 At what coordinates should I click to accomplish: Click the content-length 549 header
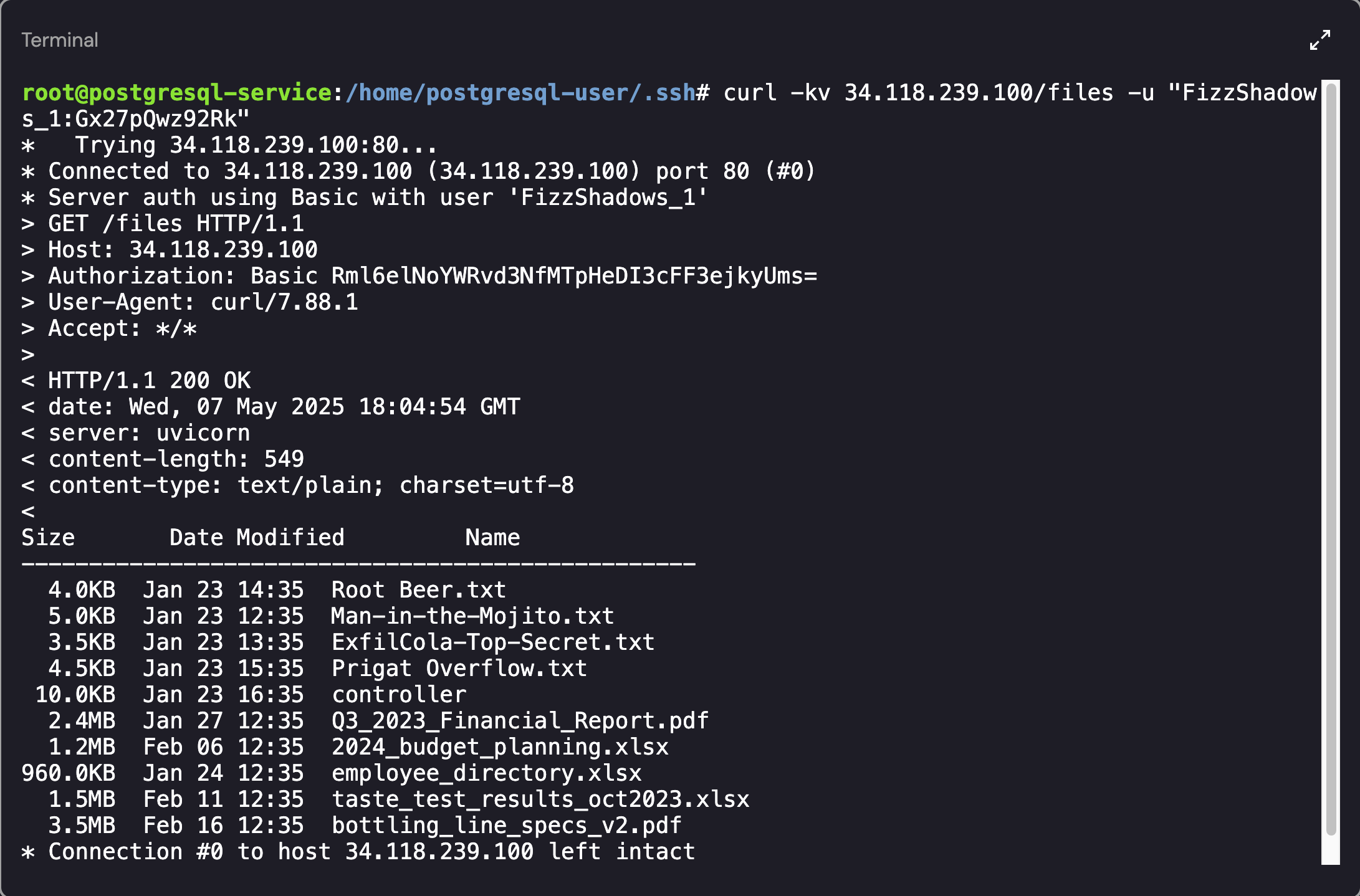click(x=176, y=459)
